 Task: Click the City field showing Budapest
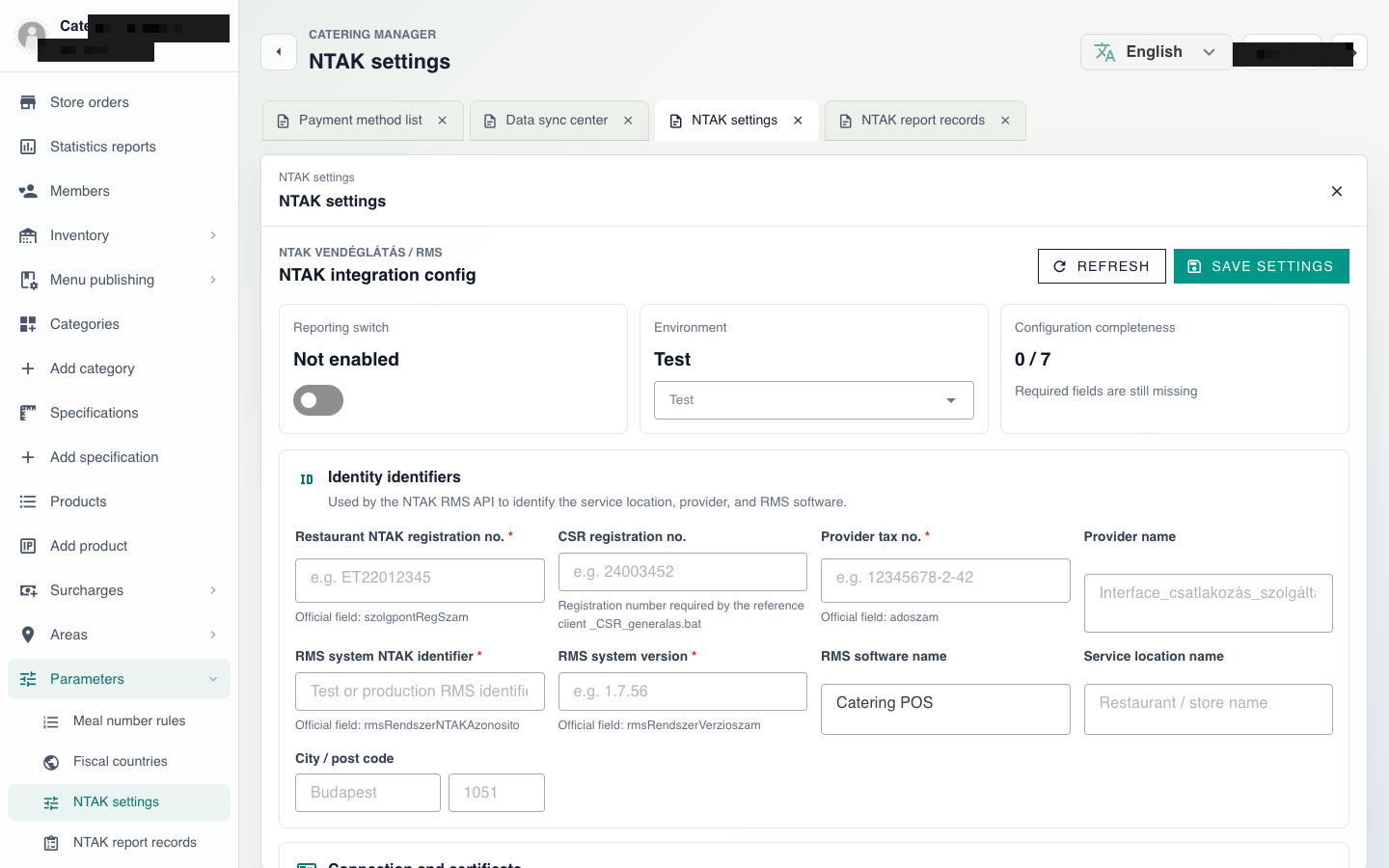(368, 793)
